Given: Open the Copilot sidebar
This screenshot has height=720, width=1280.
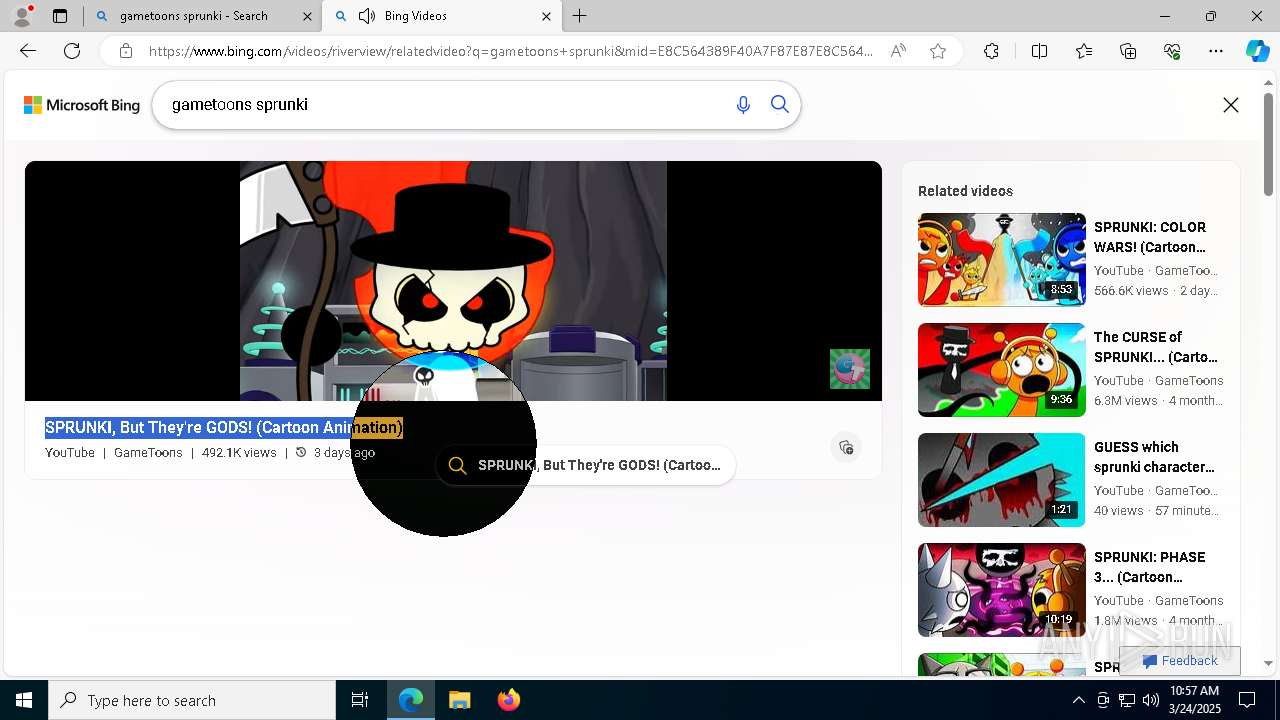Looking at the screenshot, I should pyautogui.click(x=1257, y=51).
